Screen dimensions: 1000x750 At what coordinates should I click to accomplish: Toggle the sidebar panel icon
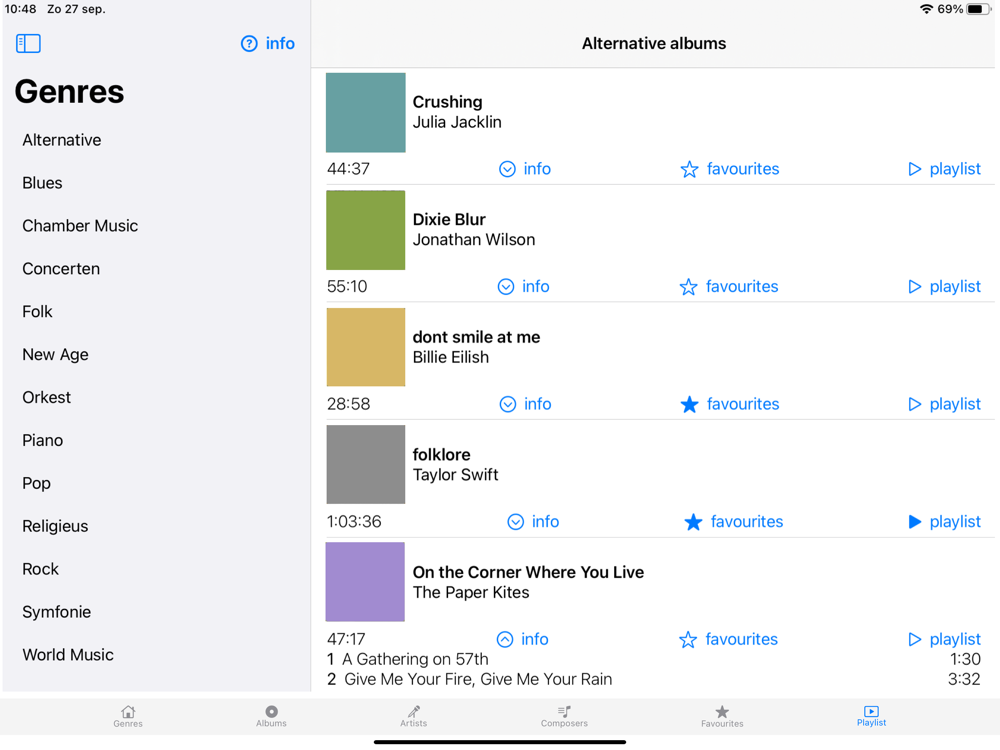(28, 43)
